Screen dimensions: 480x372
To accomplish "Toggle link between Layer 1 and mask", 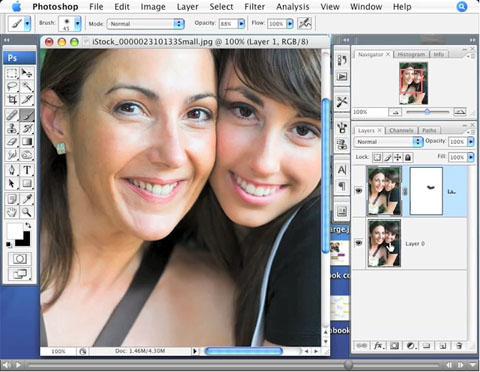I will 406,191.
